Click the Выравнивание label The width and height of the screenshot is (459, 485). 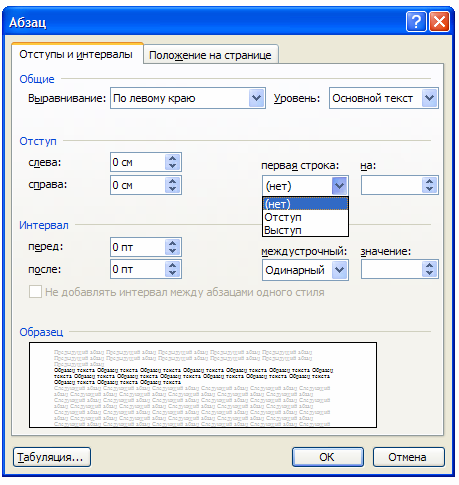[x=67, y=98]
